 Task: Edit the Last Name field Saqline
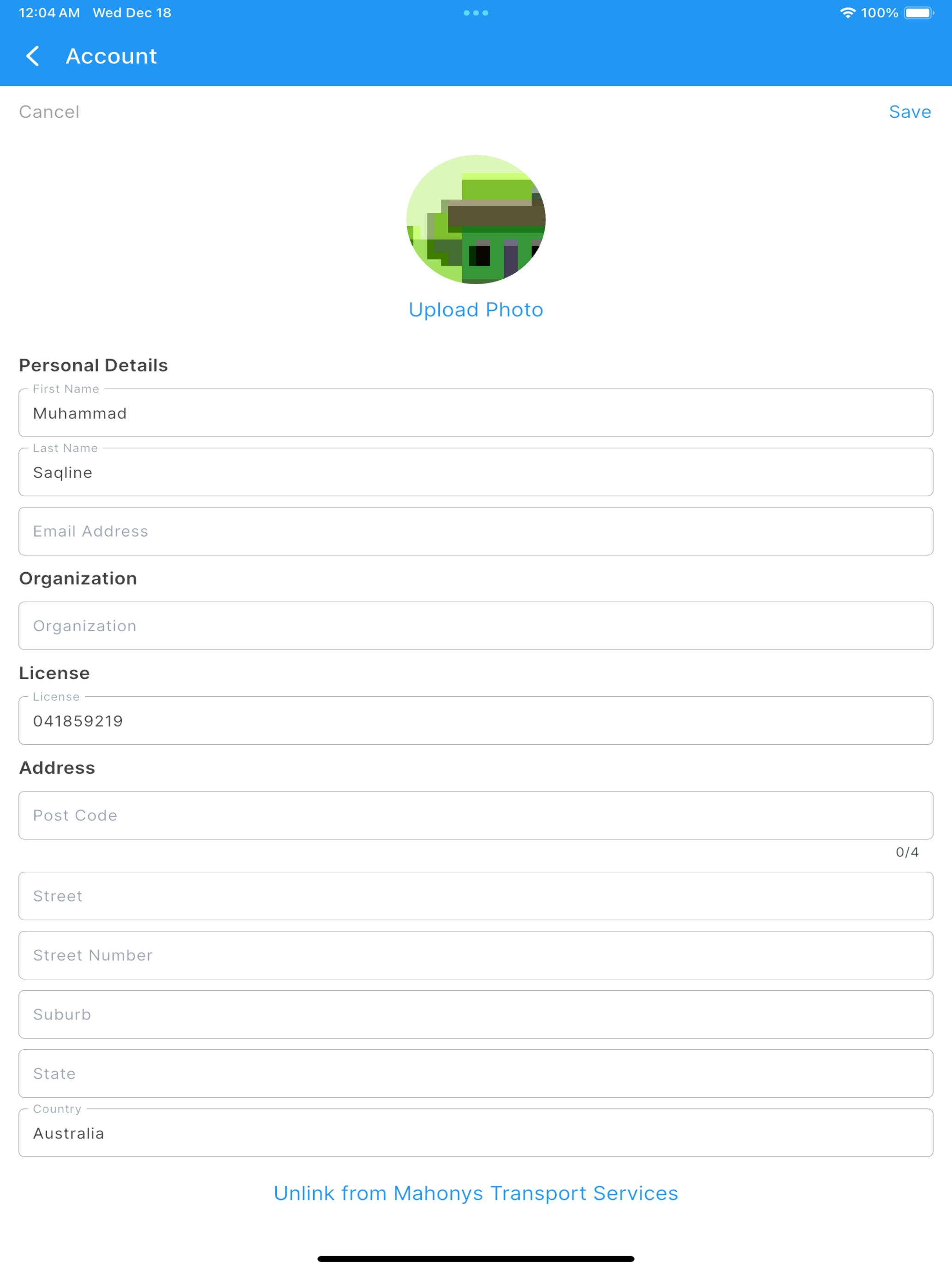click(476, 472)
